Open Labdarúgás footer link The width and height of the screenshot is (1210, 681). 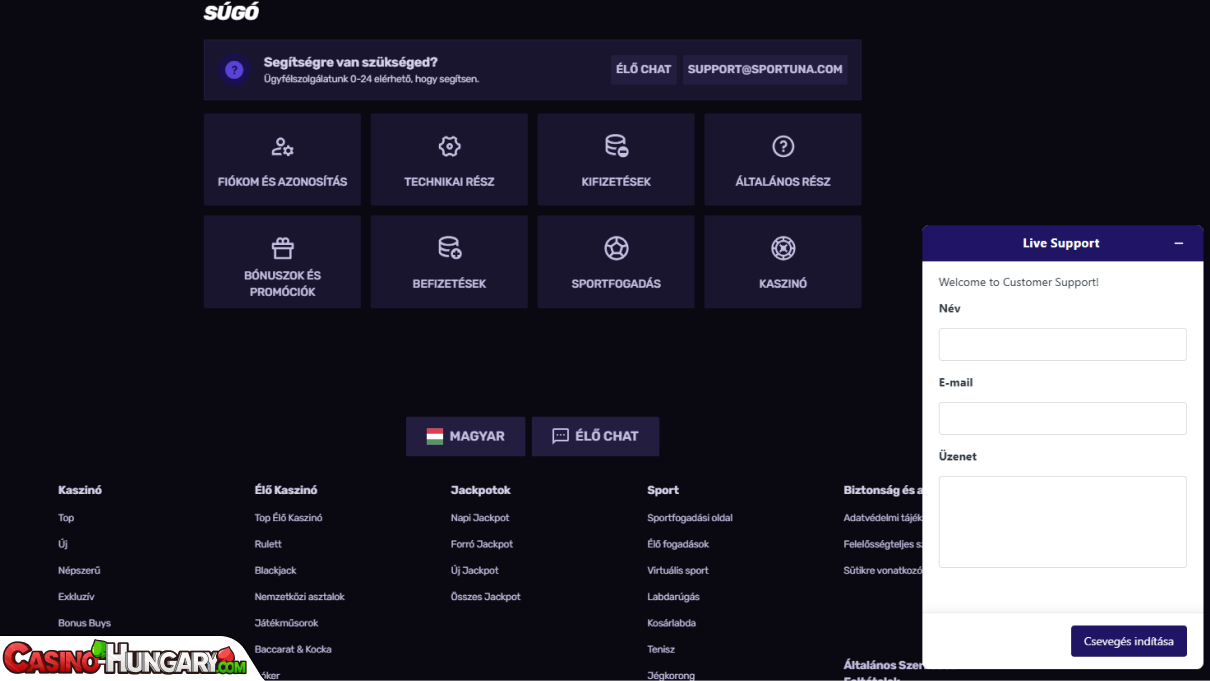673,596
